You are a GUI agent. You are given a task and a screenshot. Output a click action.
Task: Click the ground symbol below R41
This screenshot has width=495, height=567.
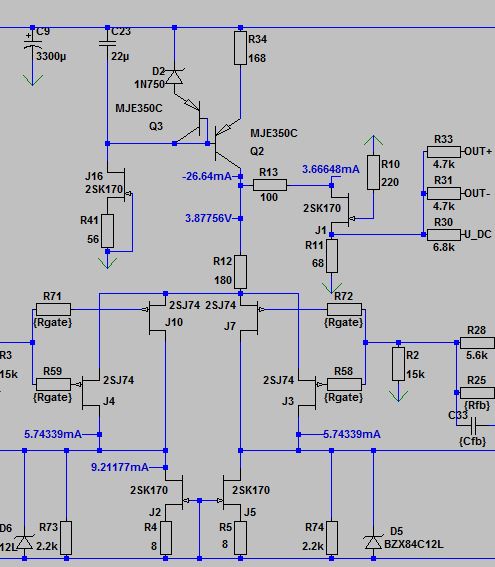pos(107,263)
